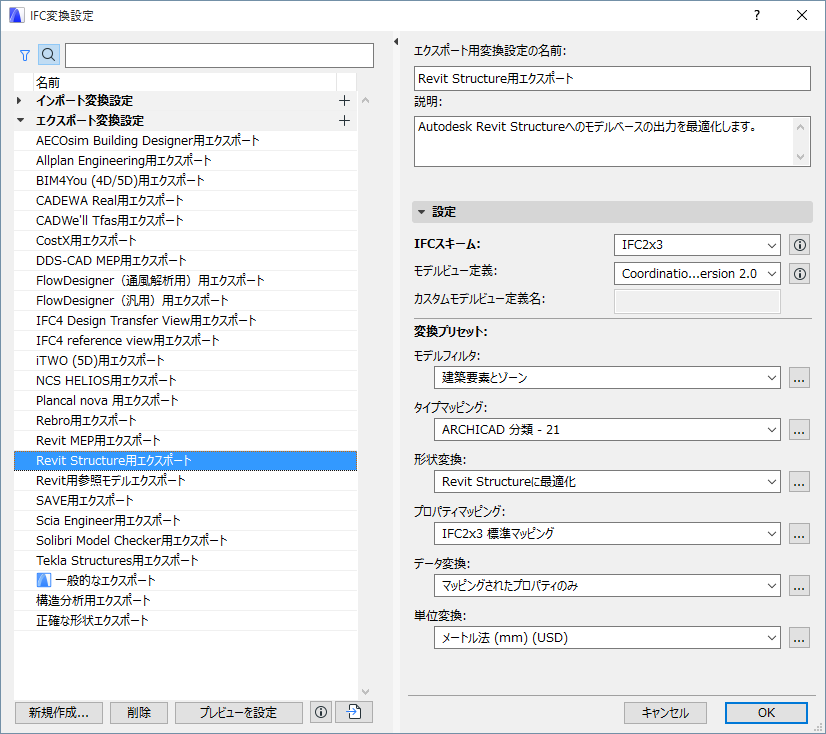826x734 pixels.
Task: Select 一般的なエクスポート translator
Action: click(x=185, y=581)
